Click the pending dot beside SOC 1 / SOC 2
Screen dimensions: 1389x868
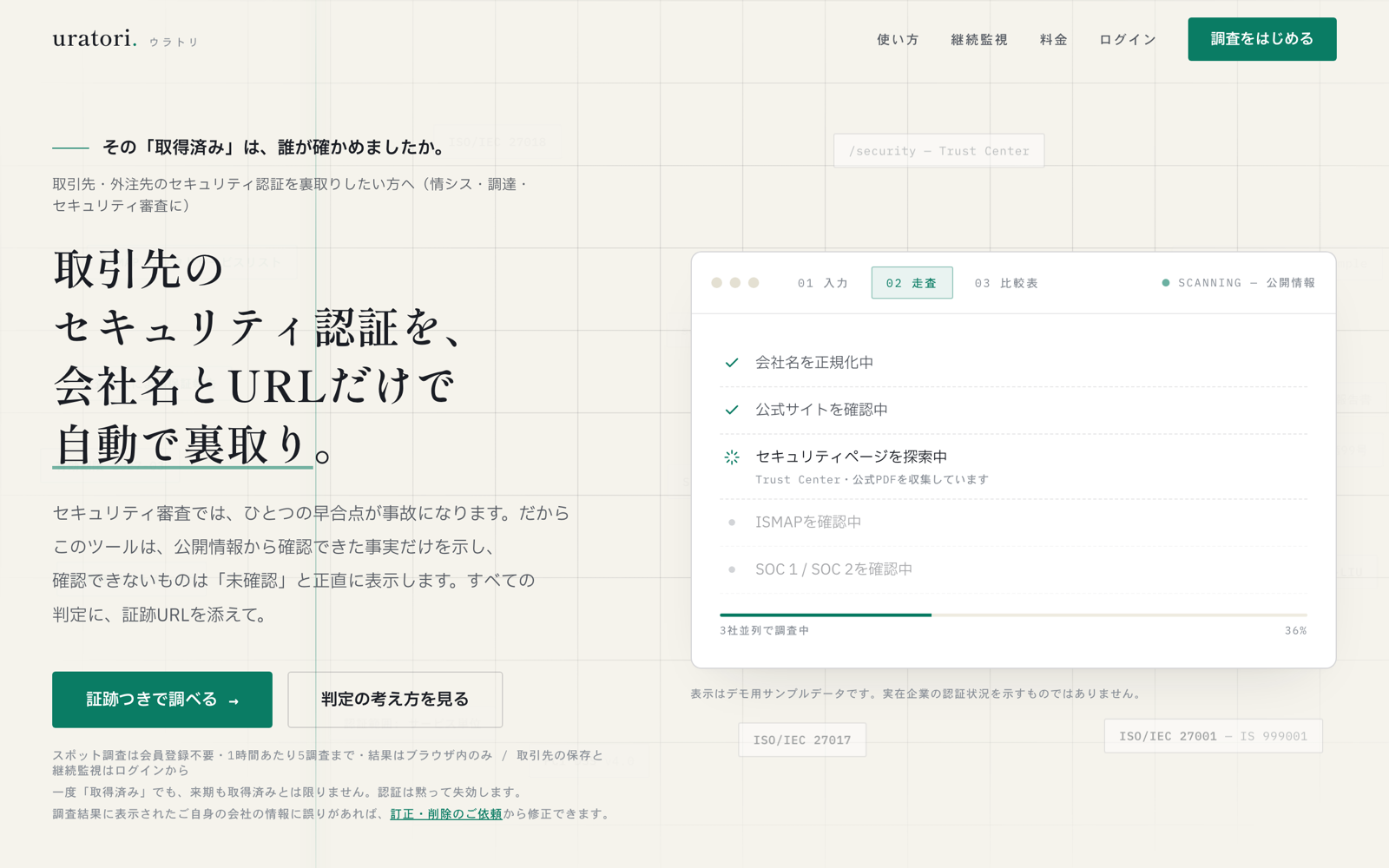point(732,569)
